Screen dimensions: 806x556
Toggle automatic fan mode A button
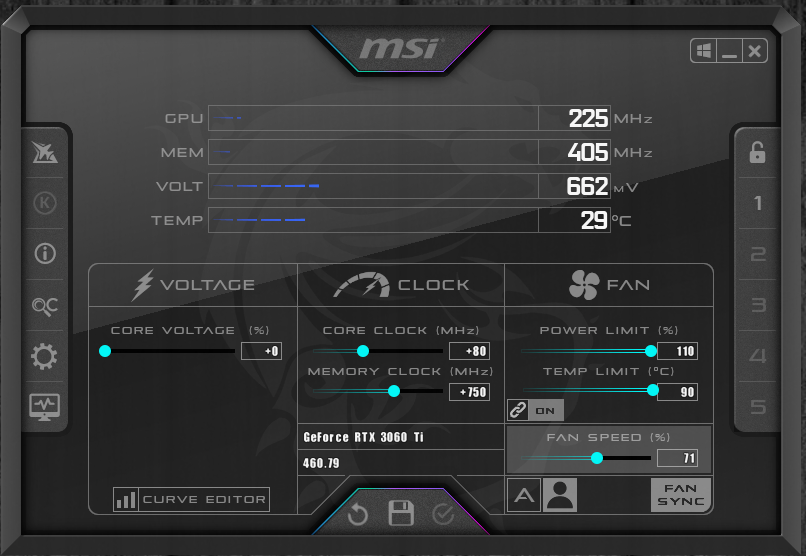coord(523,495)
